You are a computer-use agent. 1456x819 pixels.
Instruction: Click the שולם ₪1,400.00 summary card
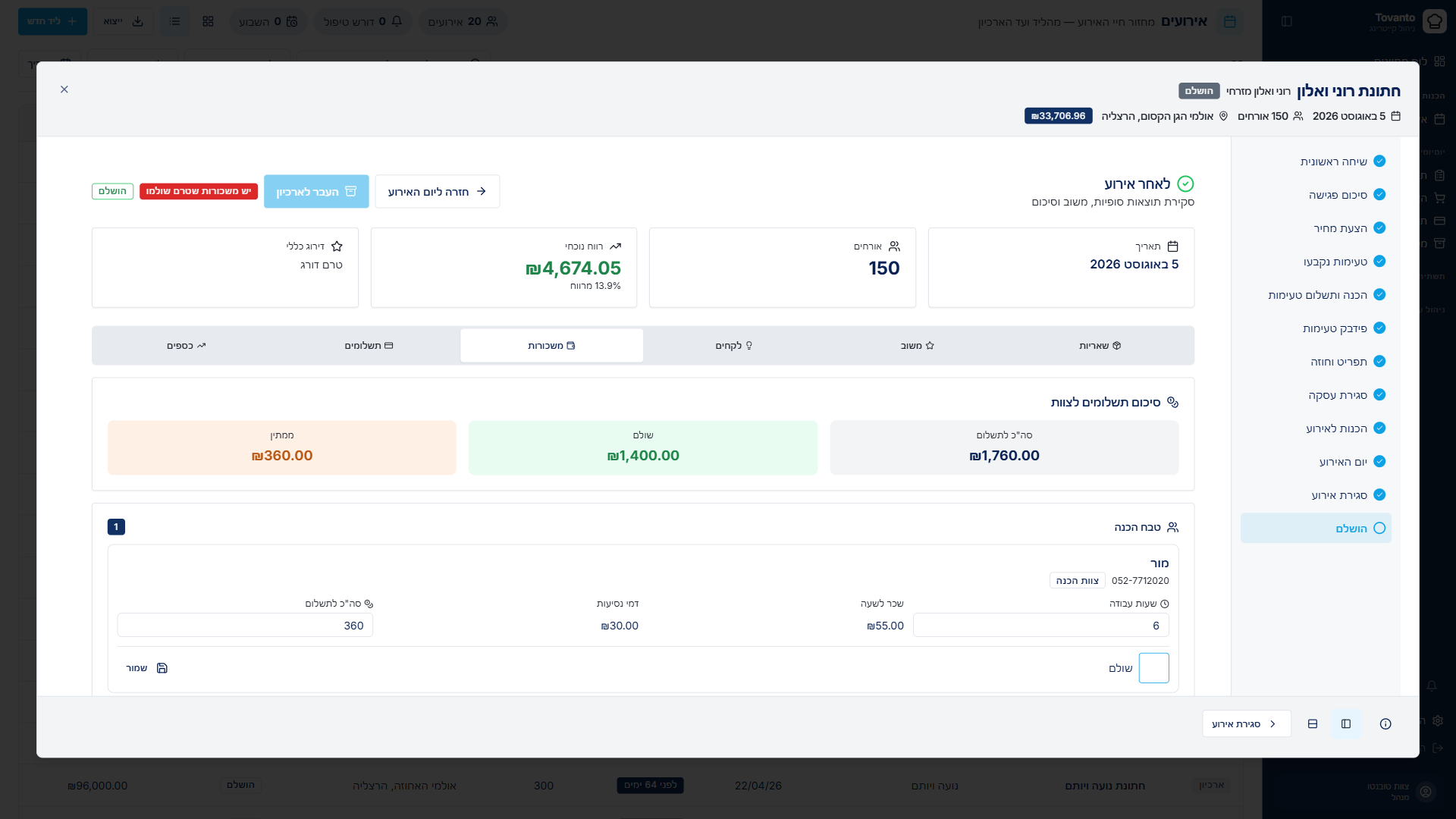(x=643, y=447)
